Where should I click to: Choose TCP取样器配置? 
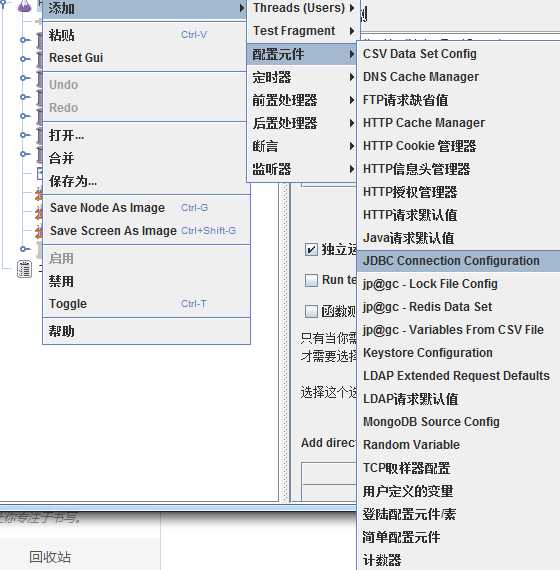pyautogui.click(x=459, y=468)
